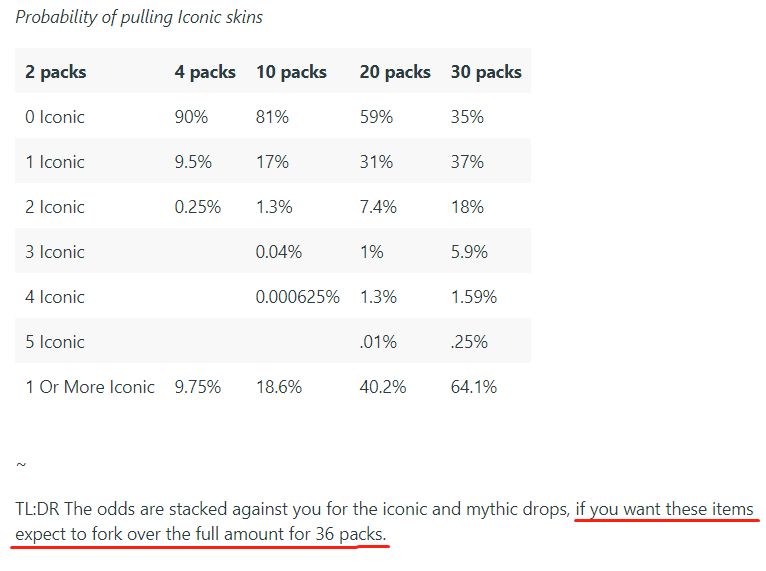Click the underlined "if you want these items" text
This screenshot has height=571, width=766.
pyautogui.click(x=664, y=509)
